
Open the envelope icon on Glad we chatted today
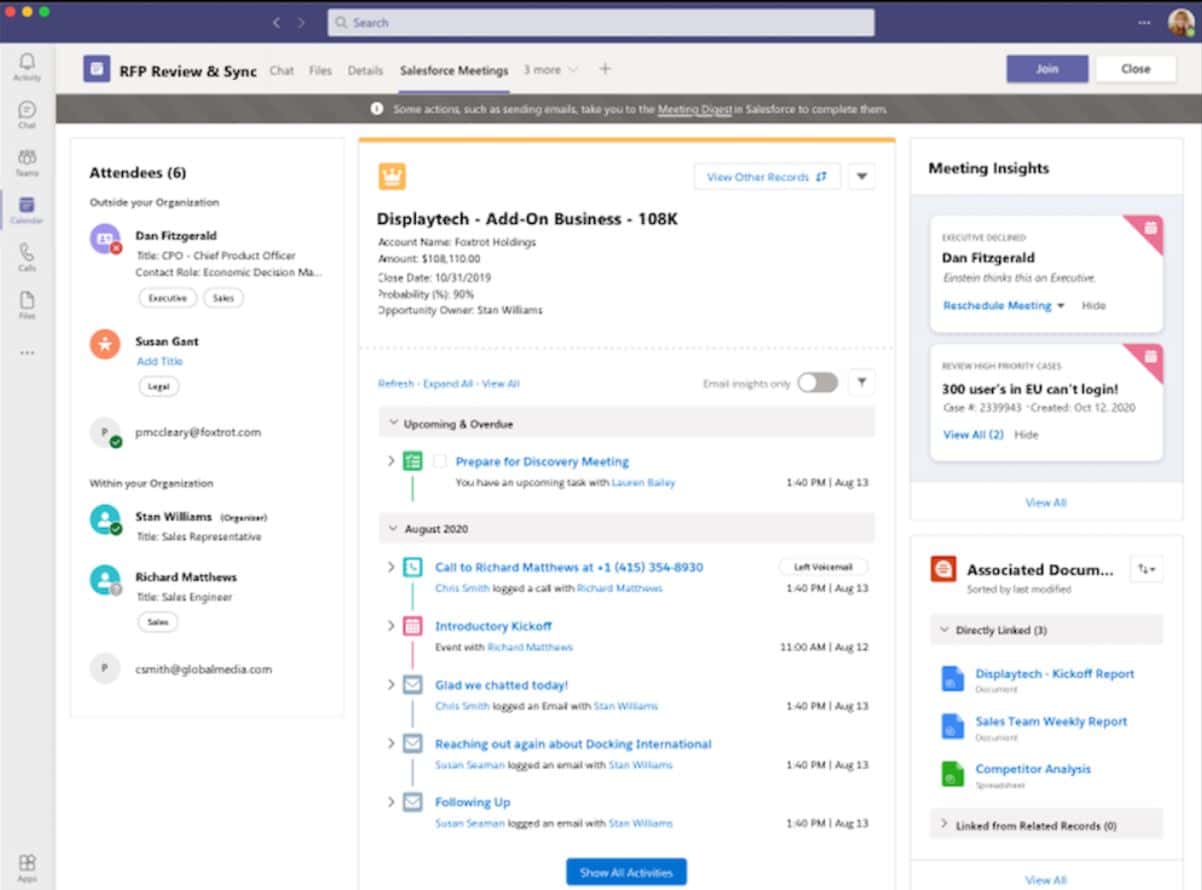pos(413,685)
